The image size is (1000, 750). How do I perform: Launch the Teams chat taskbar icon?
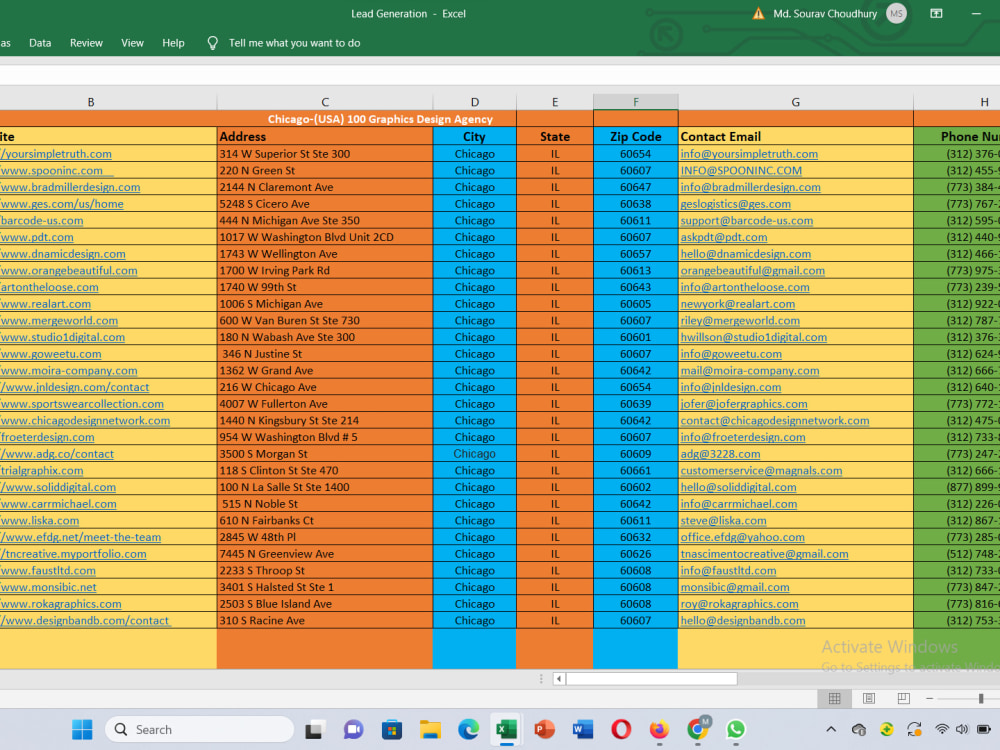click(x=353, y=729)
